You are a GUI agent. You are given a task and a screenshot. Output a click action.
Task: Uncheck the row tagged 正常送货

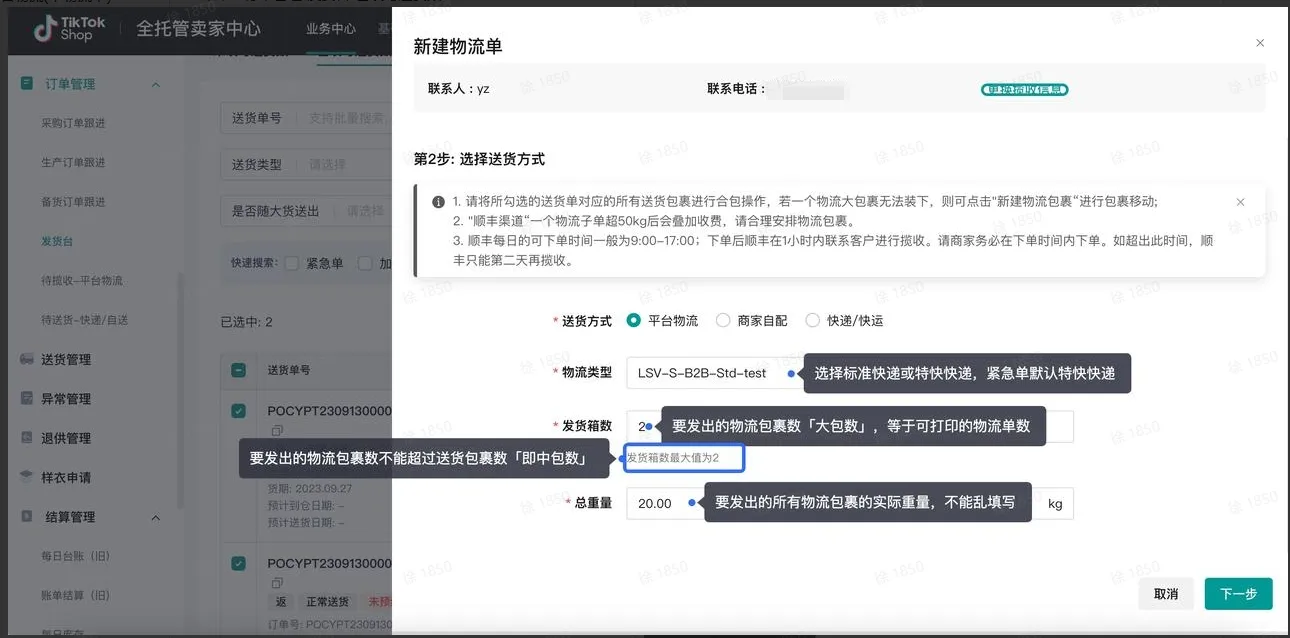(x=238, y=564)
